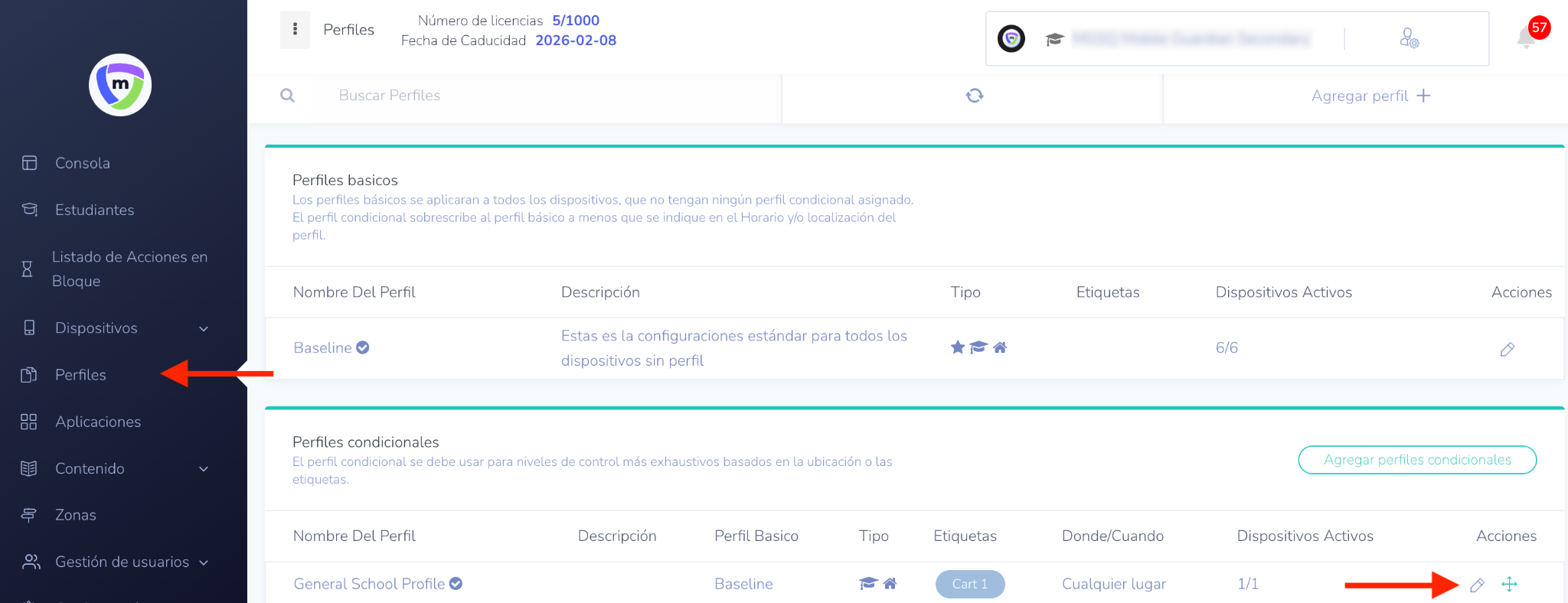This screenshot has width=1568, height=603.
Task: Open the Baseline profile link
Action: (322, 348)
